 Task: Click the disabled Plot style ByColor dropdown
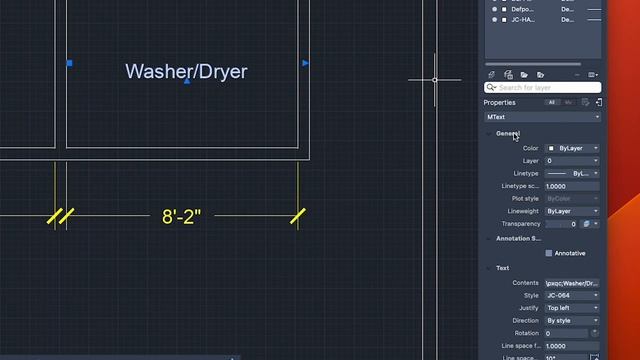click(572, 199)
